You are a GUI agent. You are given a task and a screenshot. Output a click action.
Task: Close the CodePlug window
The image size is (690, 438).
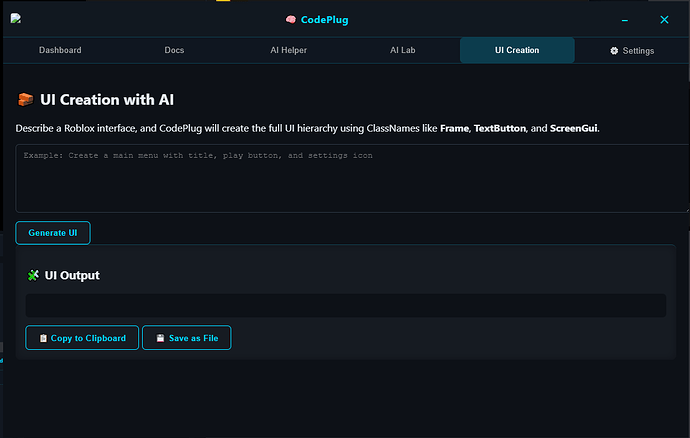[x=664, y=20]
